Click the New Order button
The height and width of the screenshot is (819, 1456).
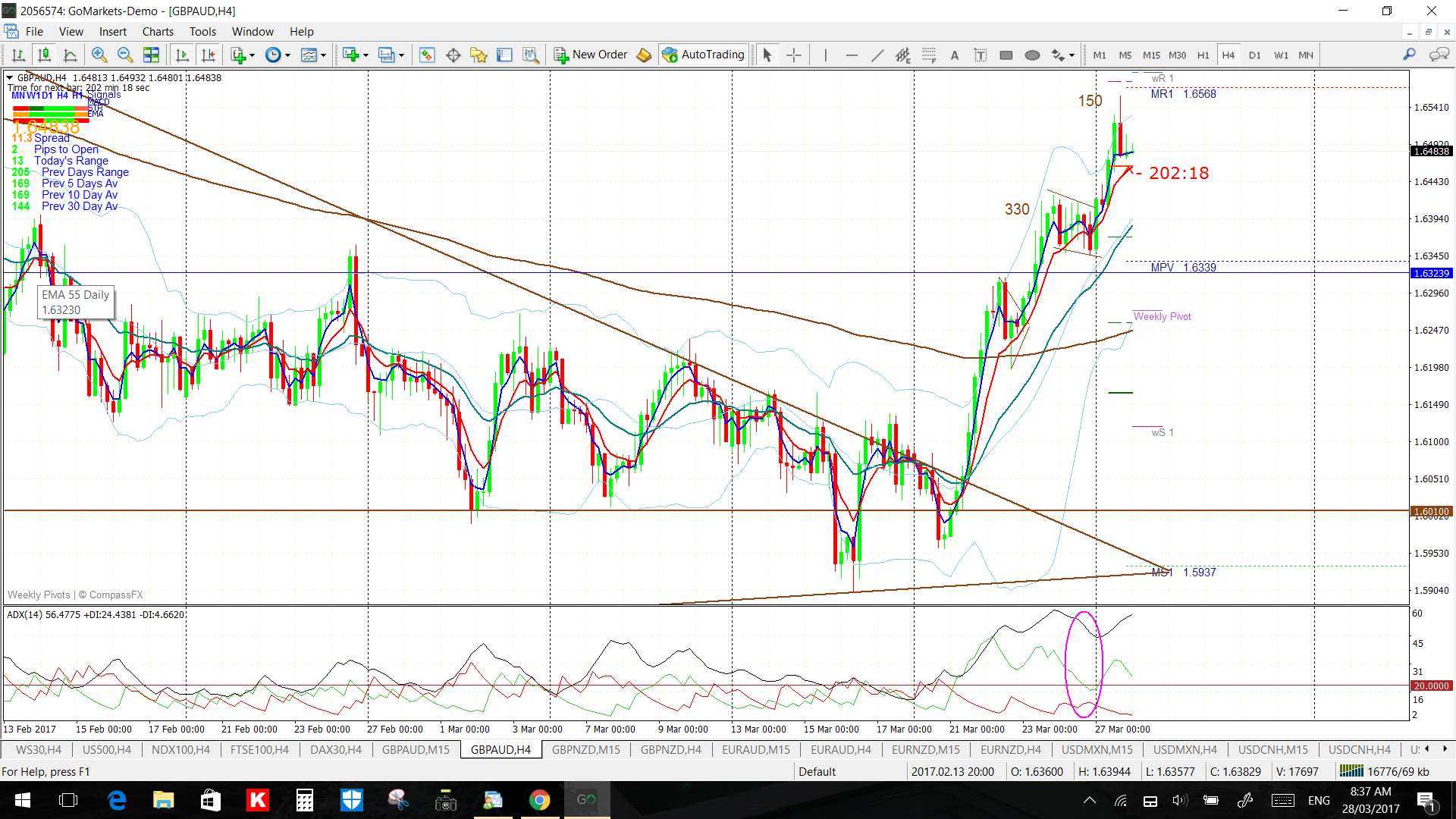[591, 55]
